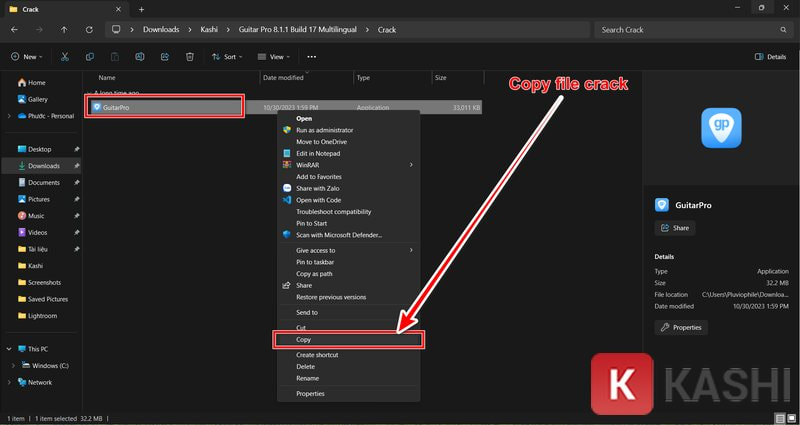The height and width of the screenshot is (425, 800).
Task: Click Downloads in the address breadcrumb
Action: (161, 30)
